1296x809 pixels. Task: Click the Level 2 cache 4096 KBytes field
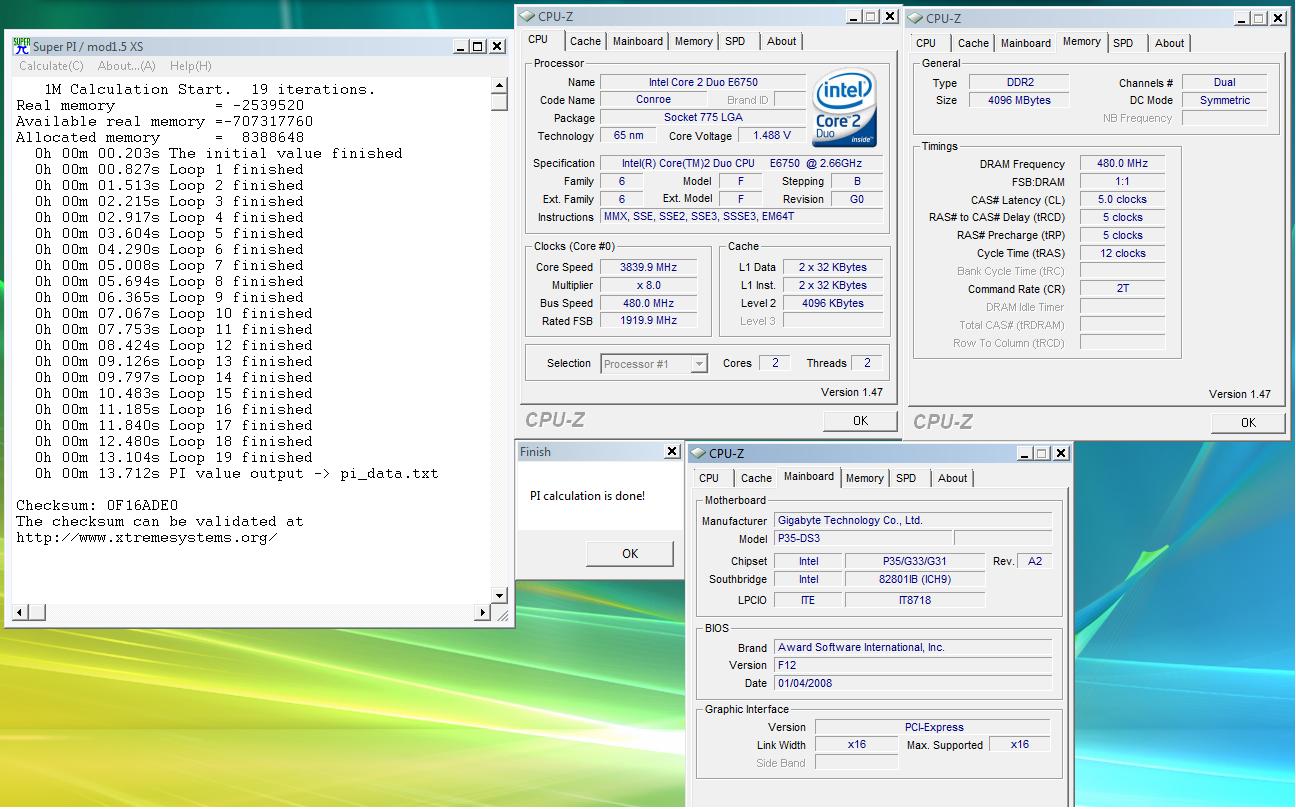[832, 303]
